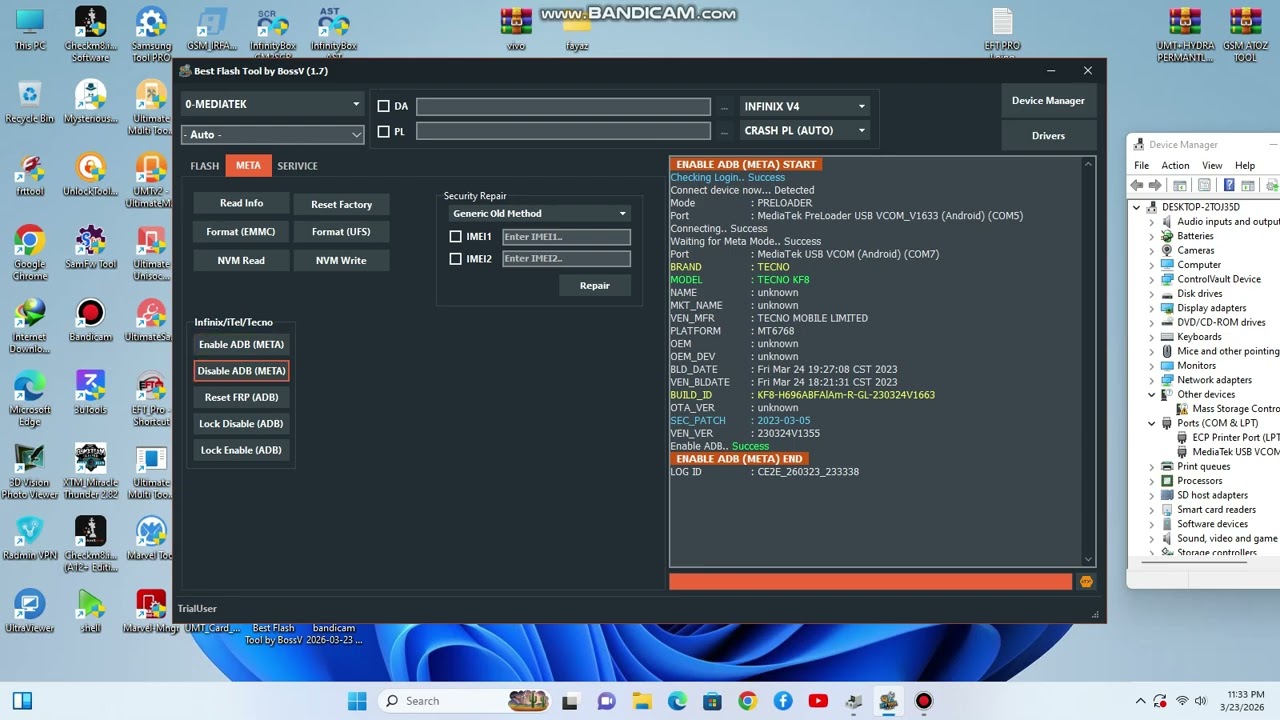Click the Format (EMMC) button
1280x720 pixels.
pyautogui.click(x=241, y=232)
